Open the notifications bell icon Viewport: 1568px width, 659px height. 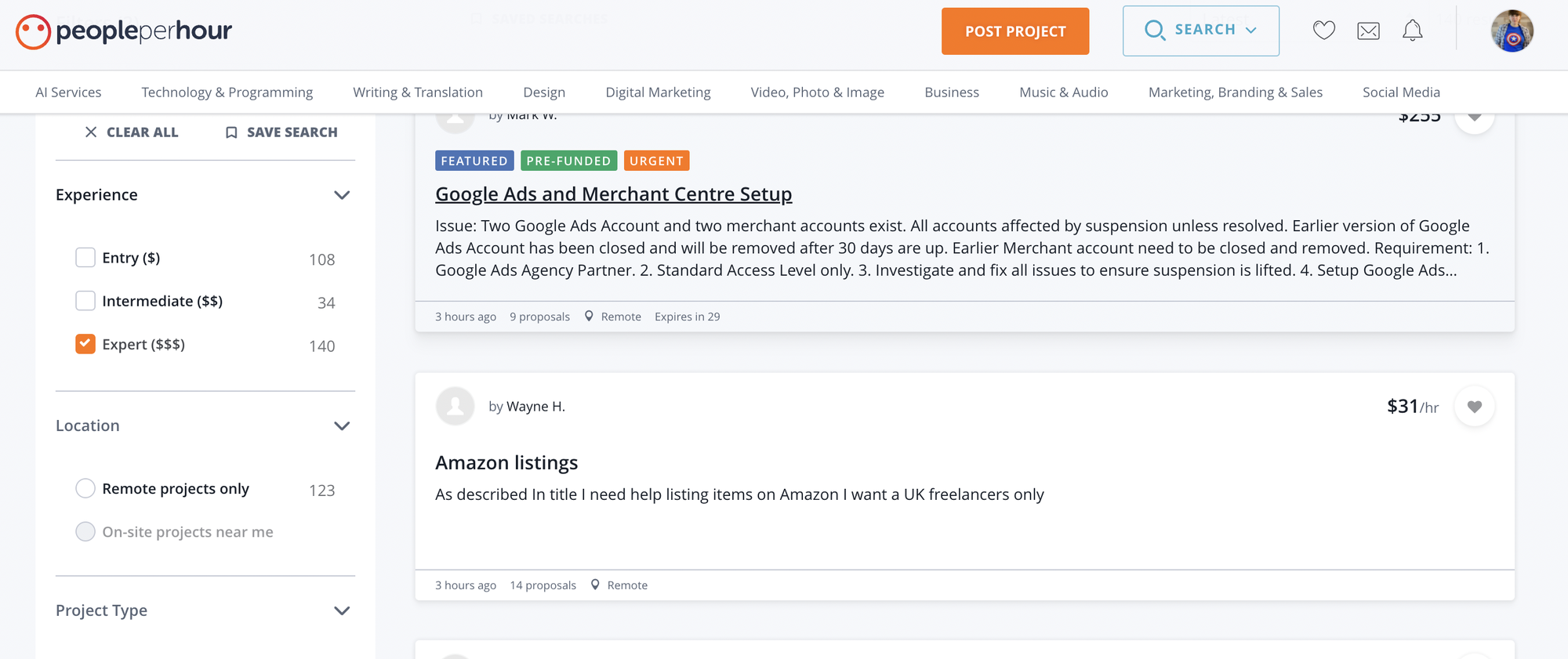click(1412, 31)
